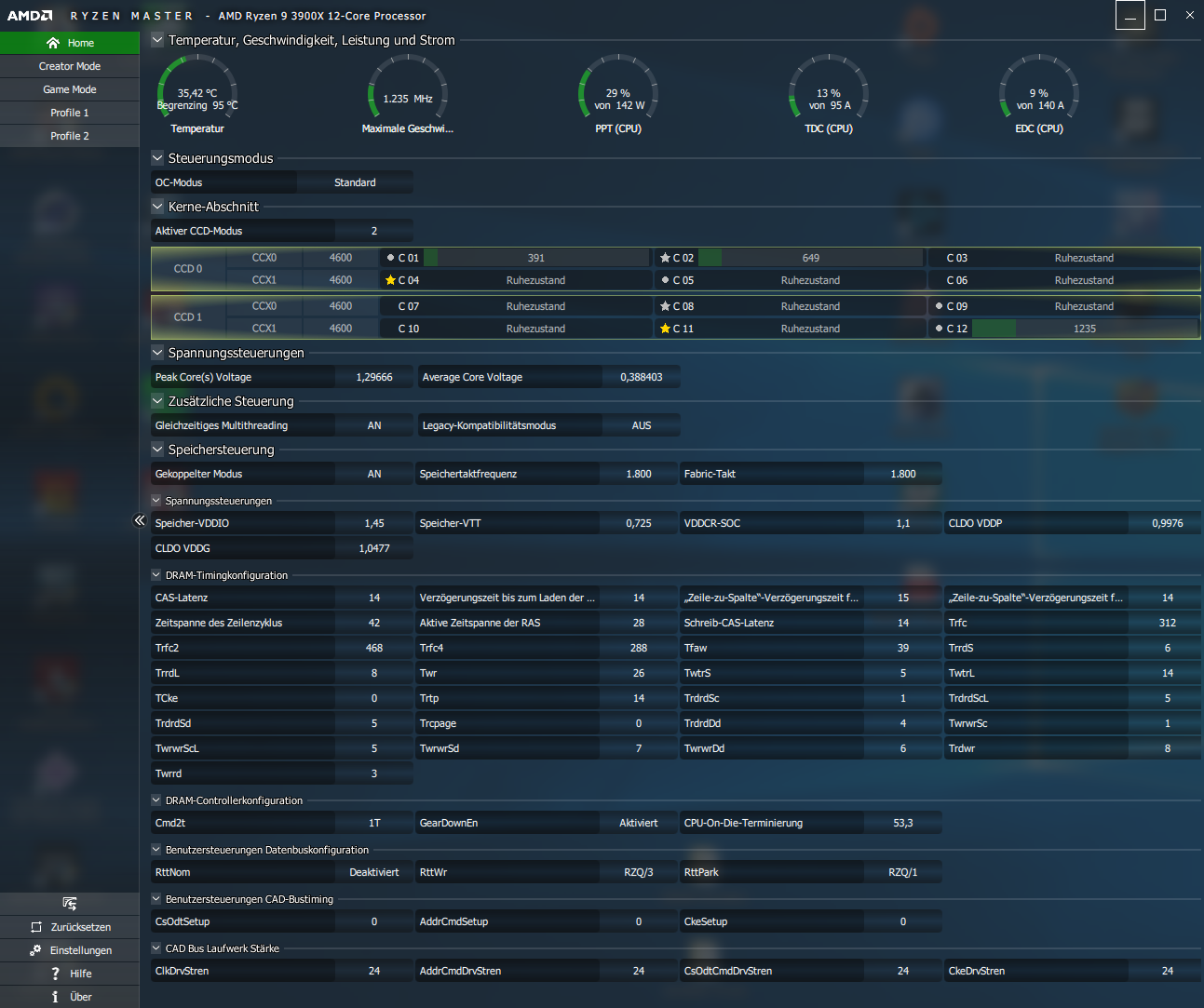
Task: Click the dot marker on core C 05
Action: tap(665, 280)
